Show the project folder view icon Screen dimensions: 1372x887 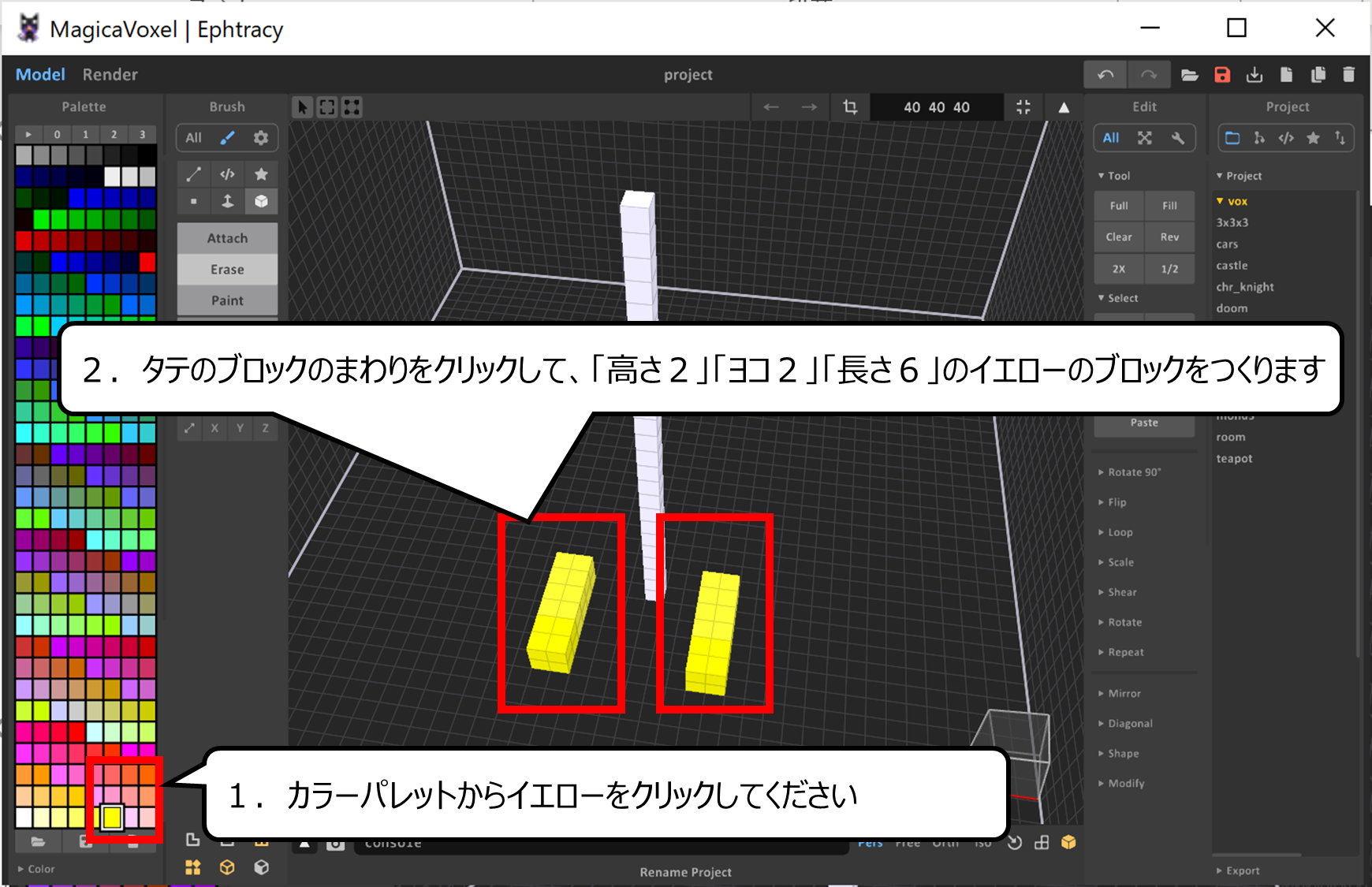[1232, 138]
